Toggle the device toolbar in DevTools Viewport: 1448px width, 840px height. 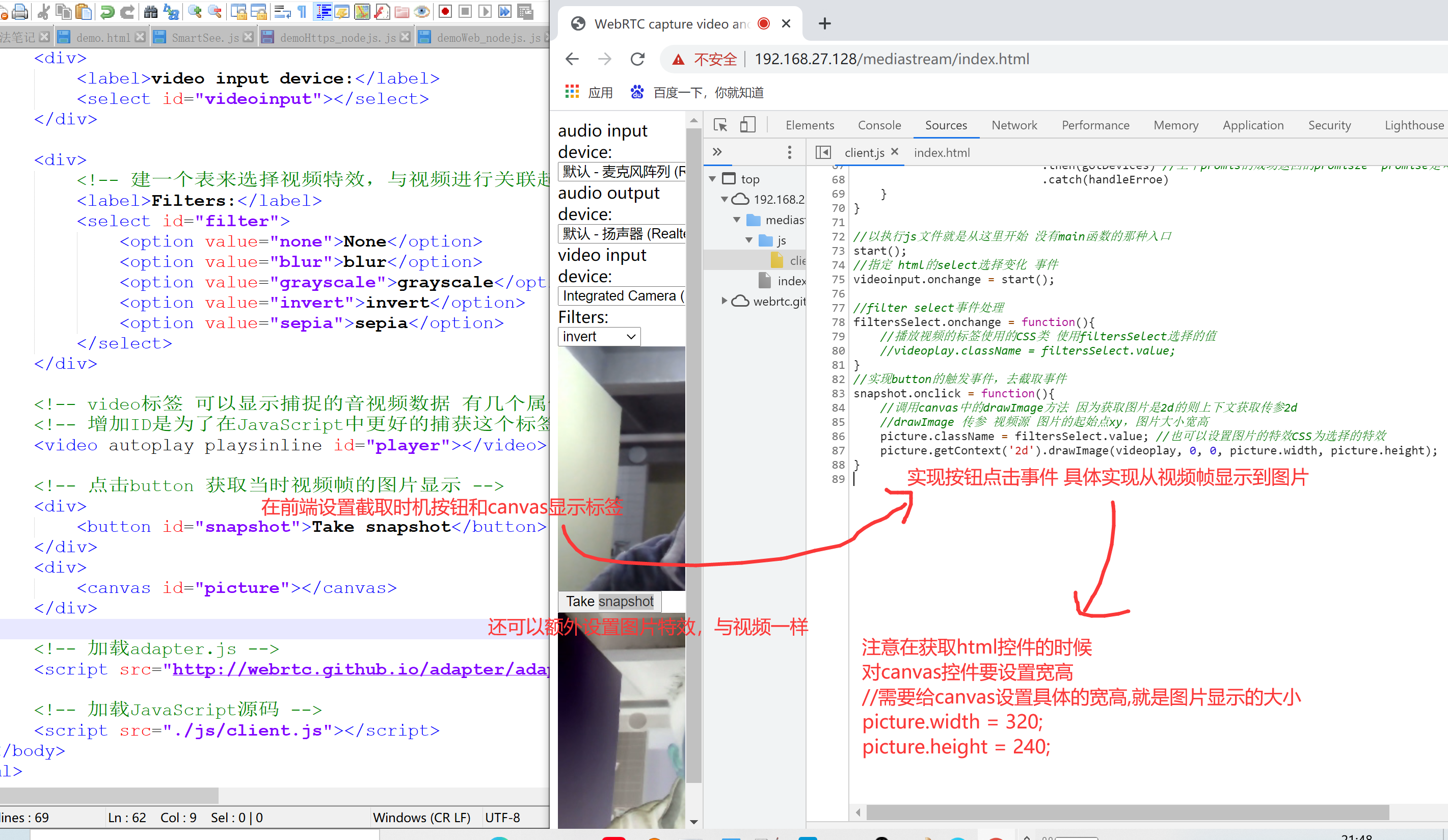747,125
